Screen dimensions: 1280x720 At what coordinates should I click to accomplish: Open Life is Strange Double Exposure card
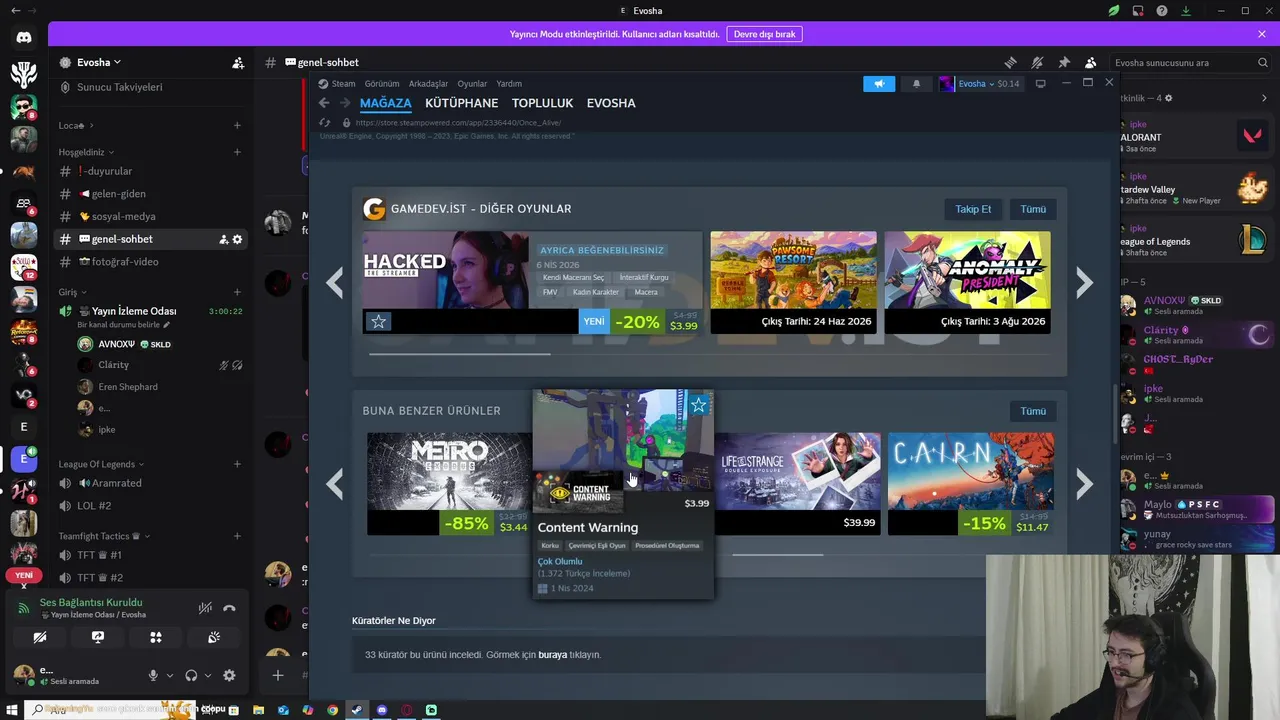point(797,484)
